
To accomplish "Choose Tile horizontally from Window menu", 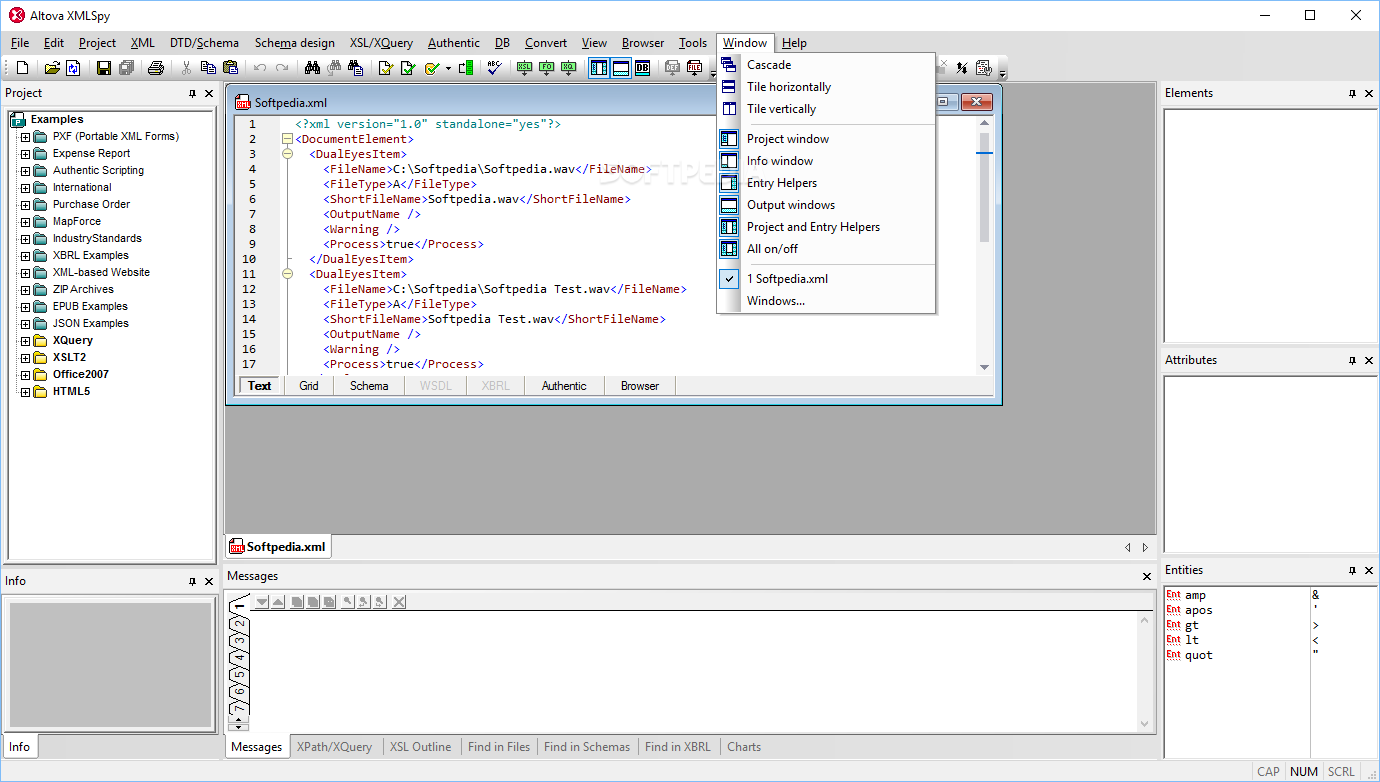I will 826,87.
